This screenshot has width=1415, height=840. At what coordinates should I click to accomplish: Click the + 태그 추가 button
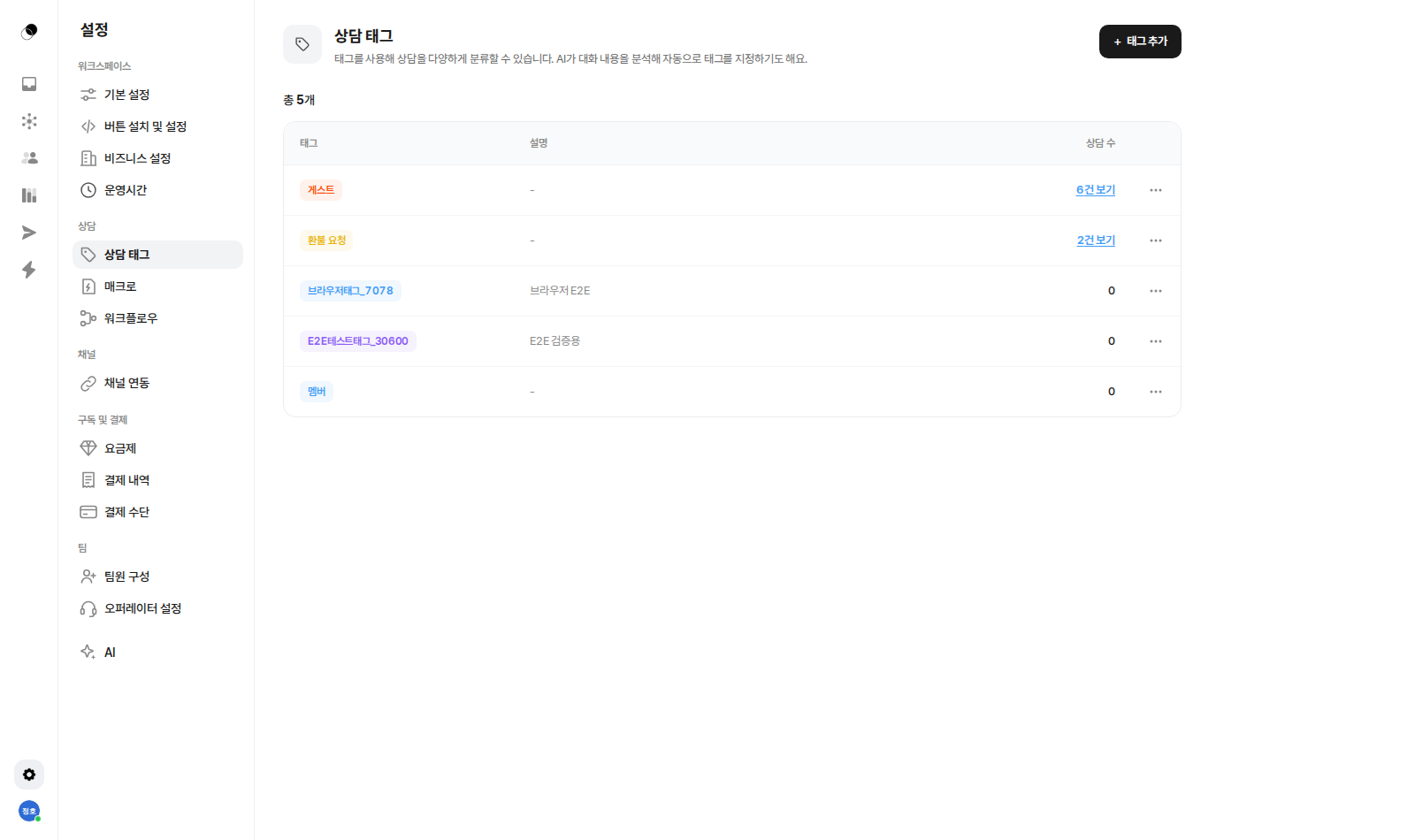pos(1140,42)
